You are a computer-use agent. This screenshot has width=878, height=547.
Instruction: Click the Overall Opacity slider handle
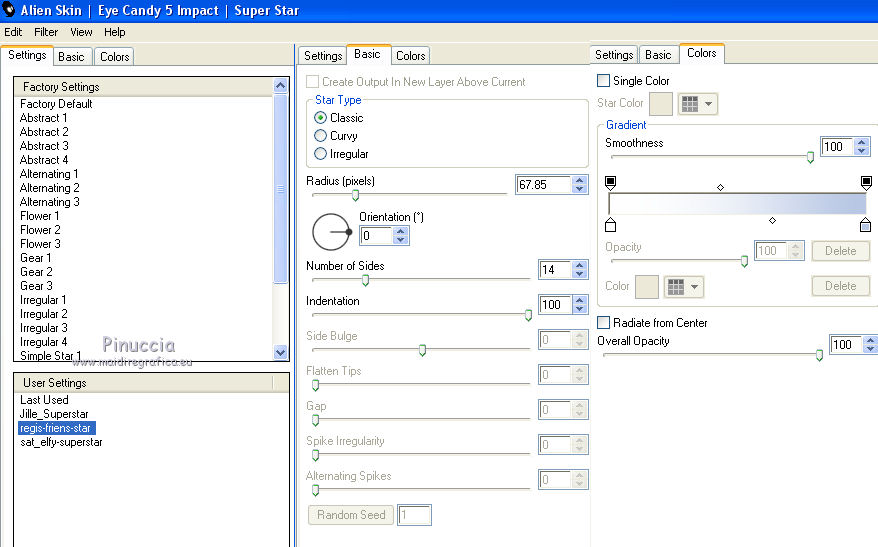pos(819,355)
